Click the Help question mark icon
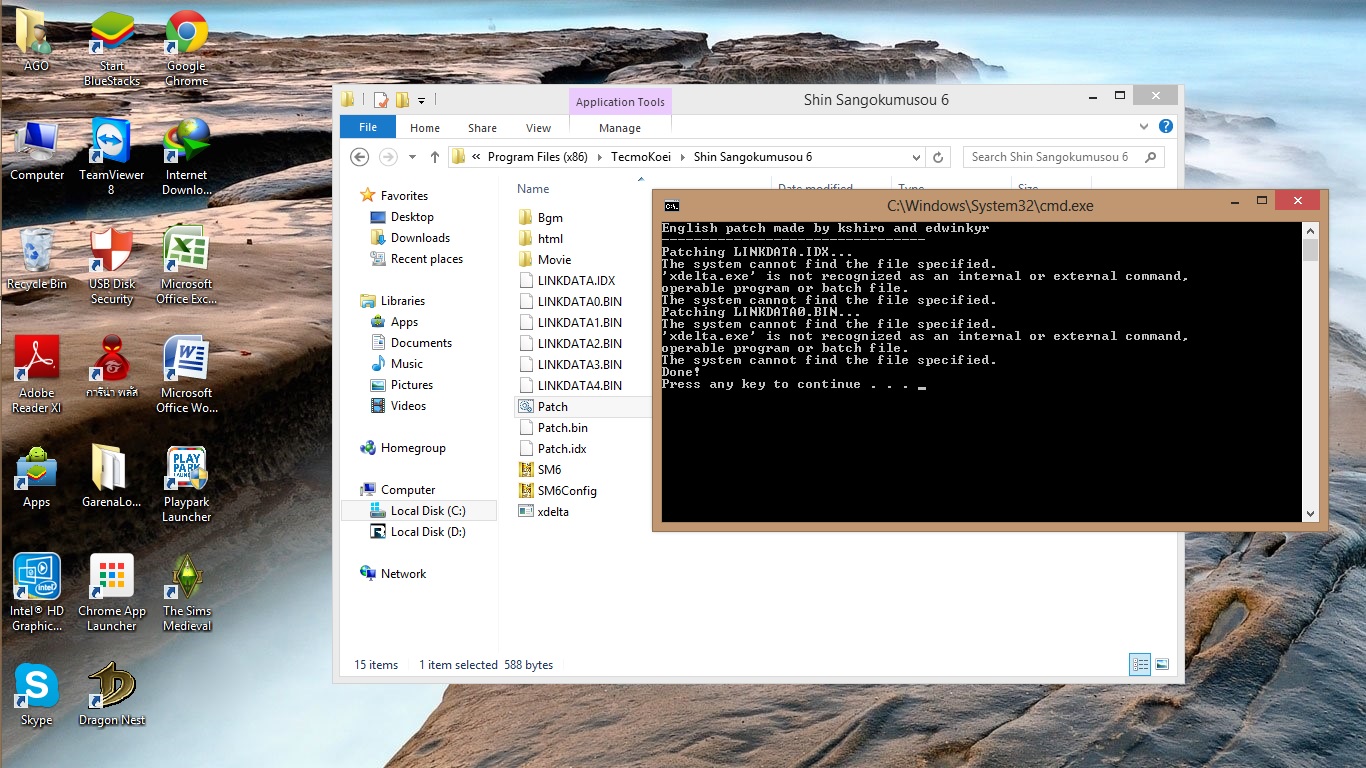The image size is (1366, 768). pos(1165,127)
